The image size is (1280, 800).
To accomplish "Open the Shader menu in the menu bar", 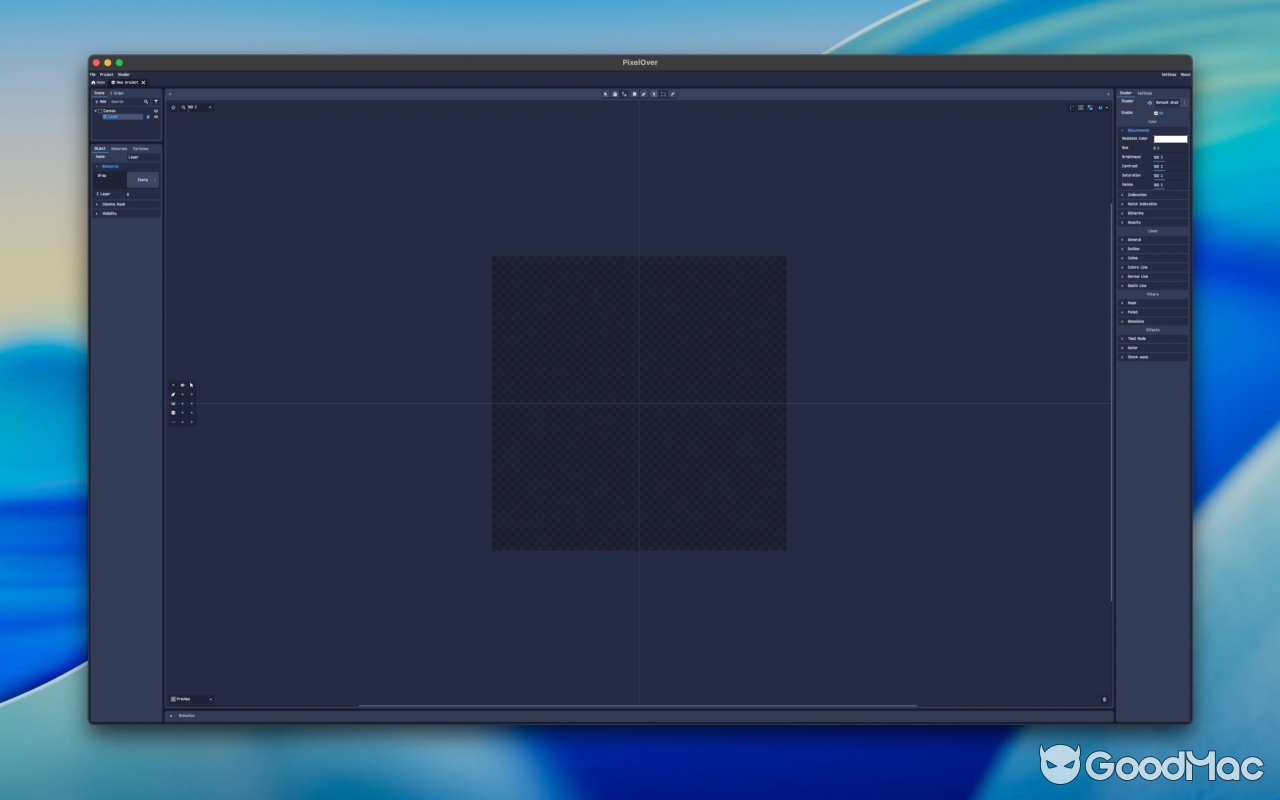I will pyautogui.click(x=123, y=74).
